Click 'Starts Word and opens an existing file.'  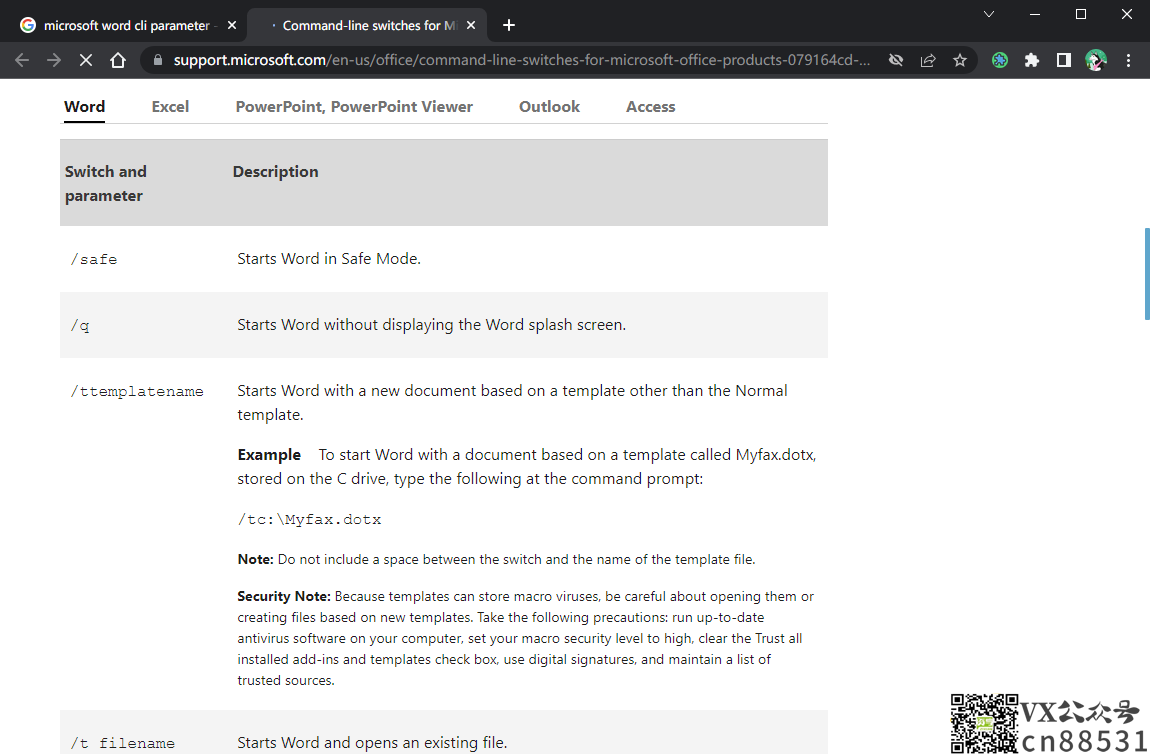point(373,742)
